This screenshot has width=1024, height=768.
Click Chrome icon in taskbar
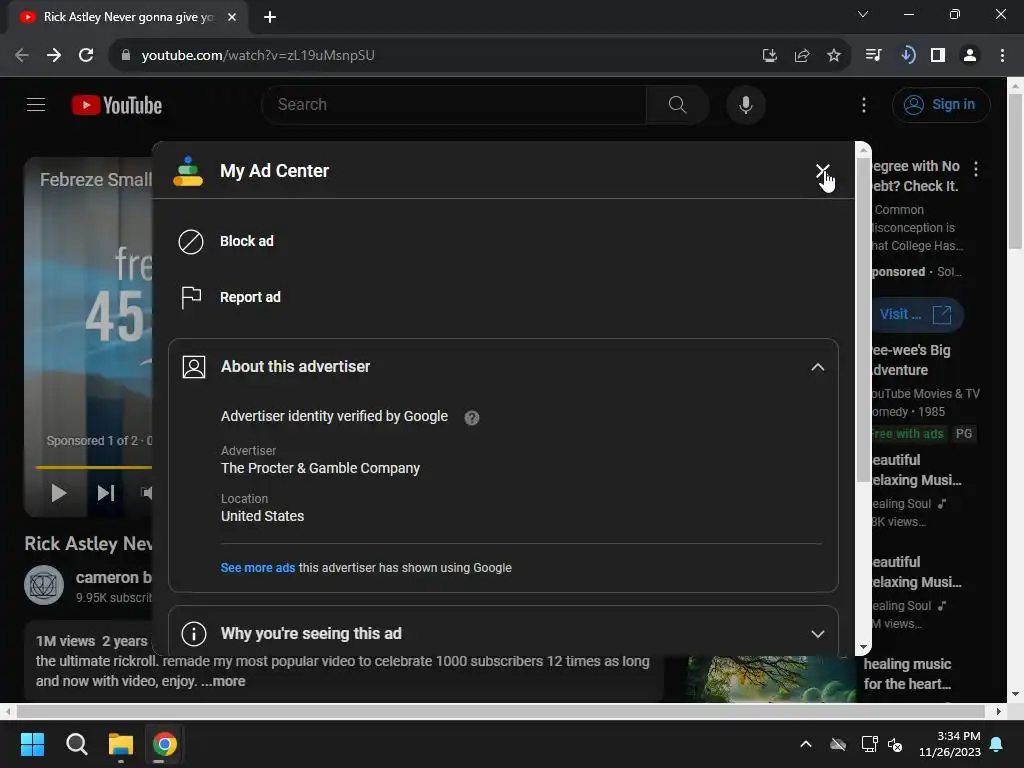[x=165, y=744]
